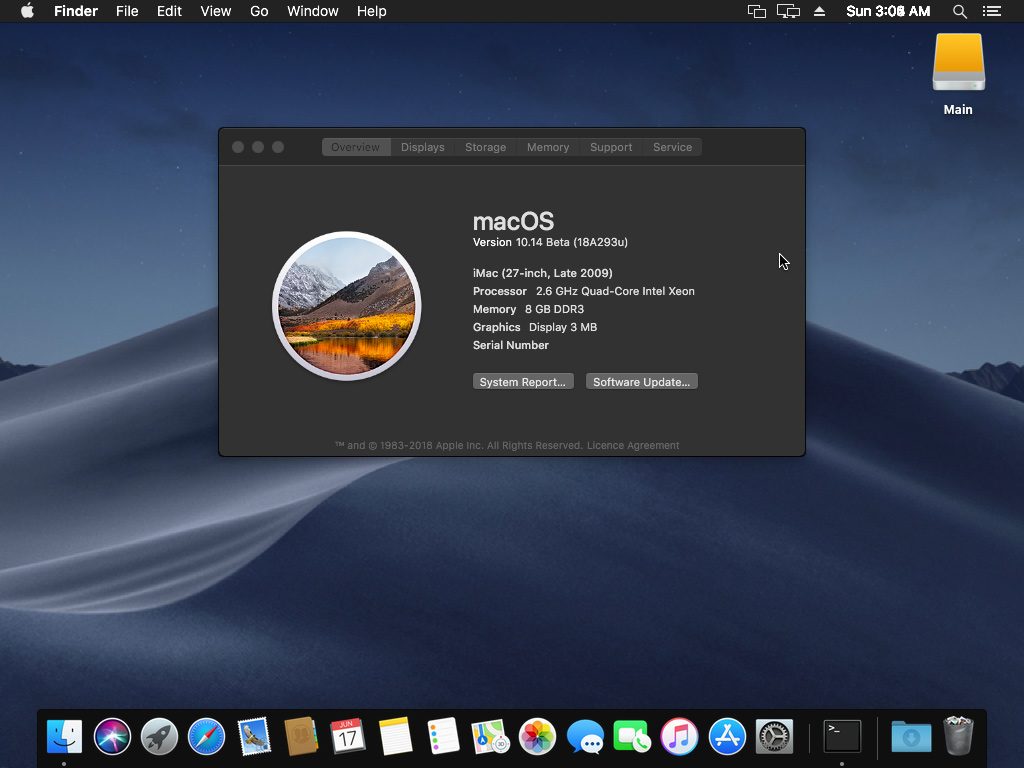
Task: Open Finder from the Dock
Action: pos(64,736)
